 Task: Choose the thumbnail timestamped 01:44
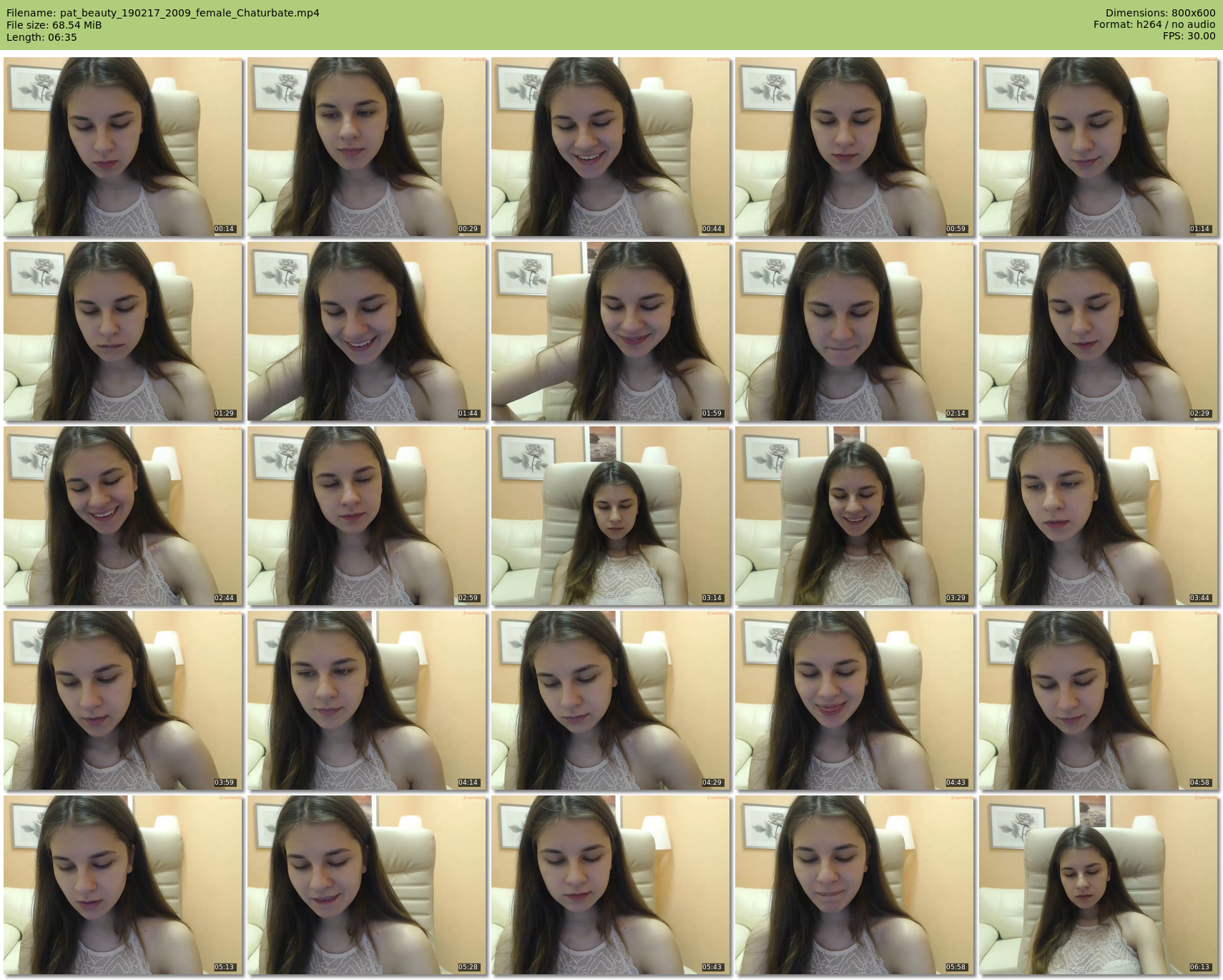click(x=367, y=331)
